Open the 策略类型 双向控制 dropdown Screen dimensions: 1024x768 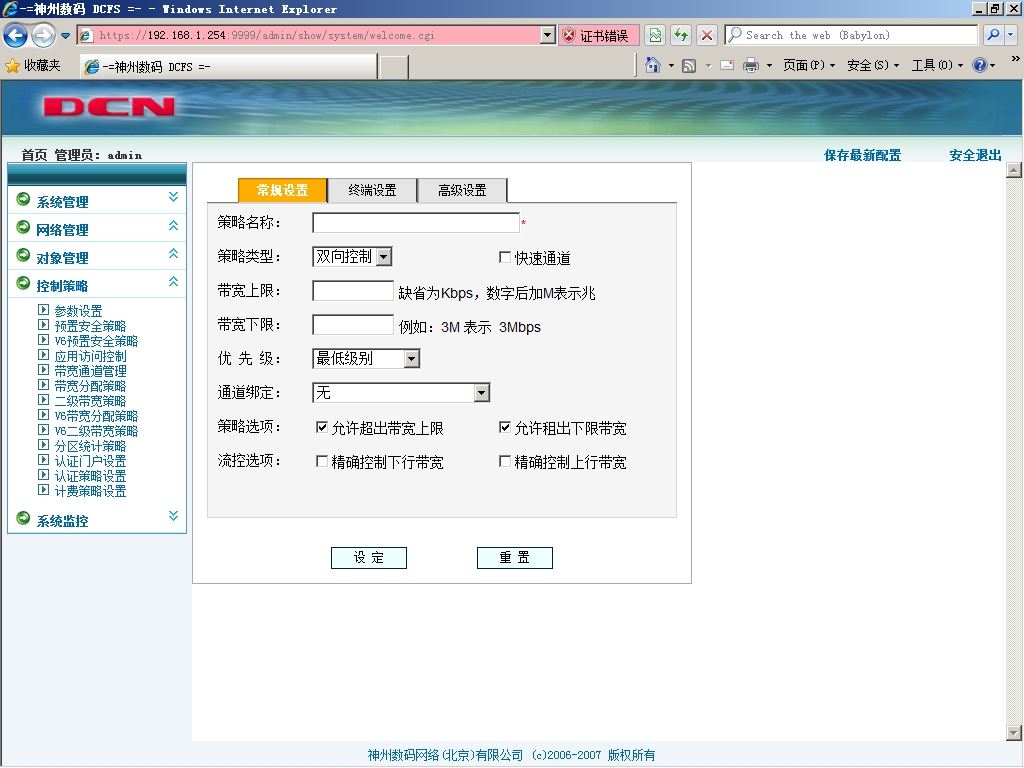click(x=352, y=257)
